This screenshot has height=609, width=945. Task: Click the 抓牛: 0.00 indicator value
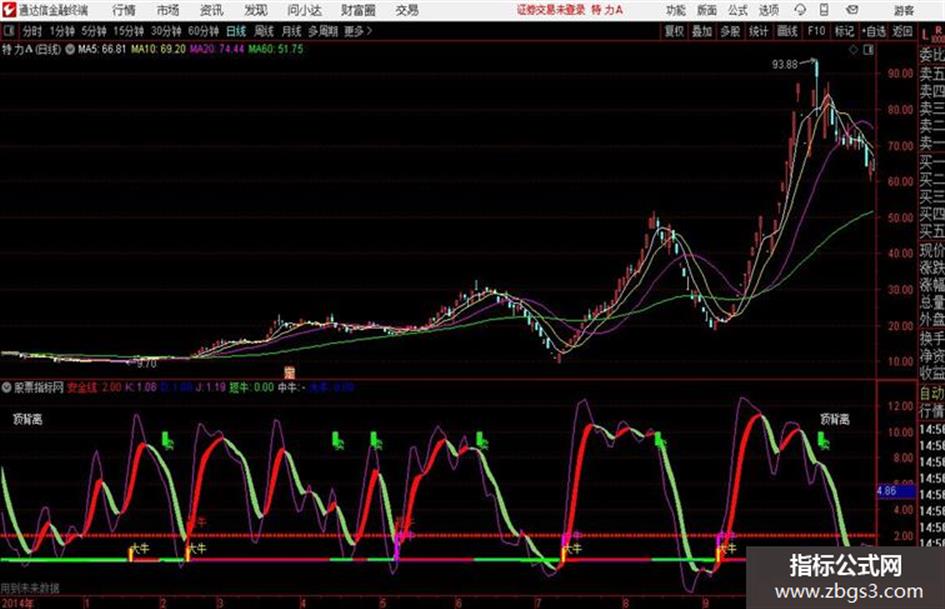(x=251, y=388)
